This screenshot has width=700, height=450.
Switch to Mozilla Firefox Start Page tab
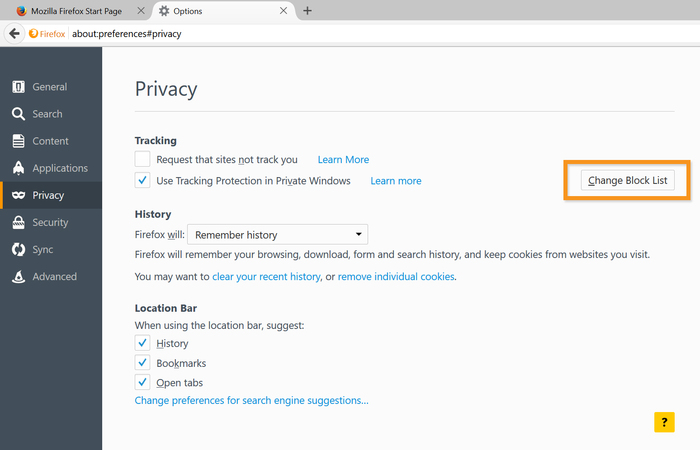tap(70, 10)
